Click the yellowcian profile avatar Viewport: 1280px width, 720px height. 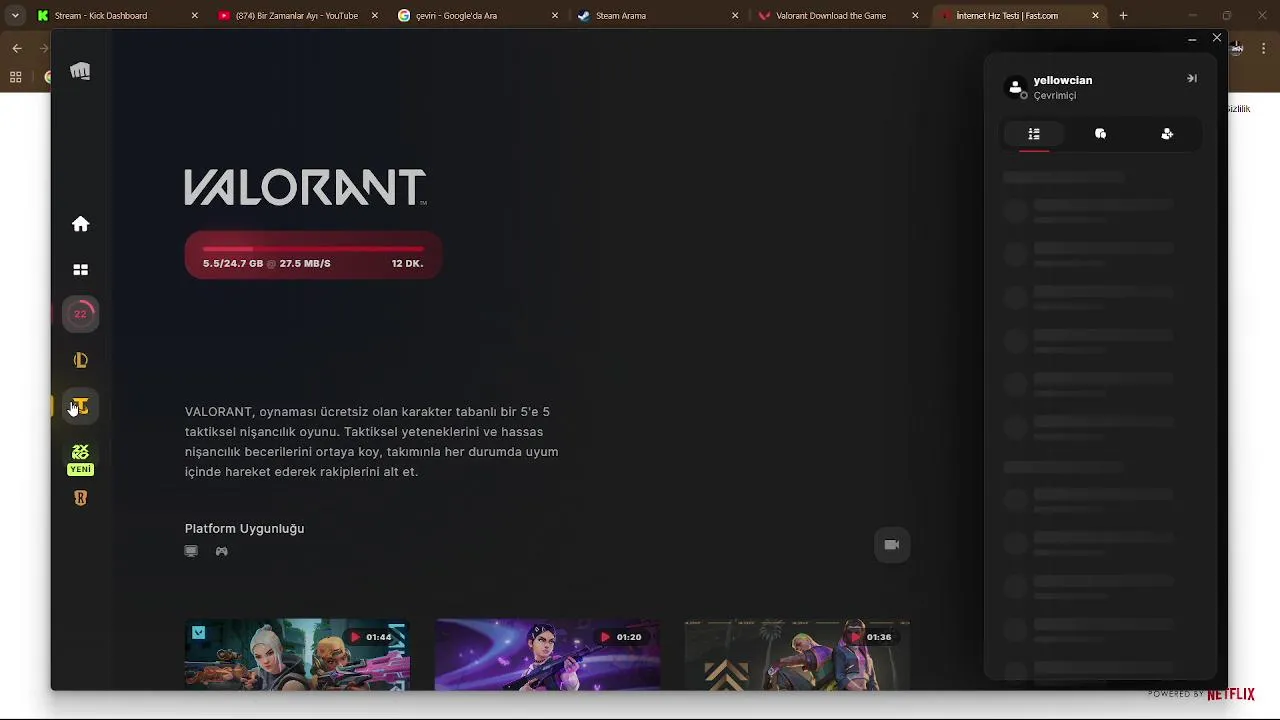pos(1016,88)
